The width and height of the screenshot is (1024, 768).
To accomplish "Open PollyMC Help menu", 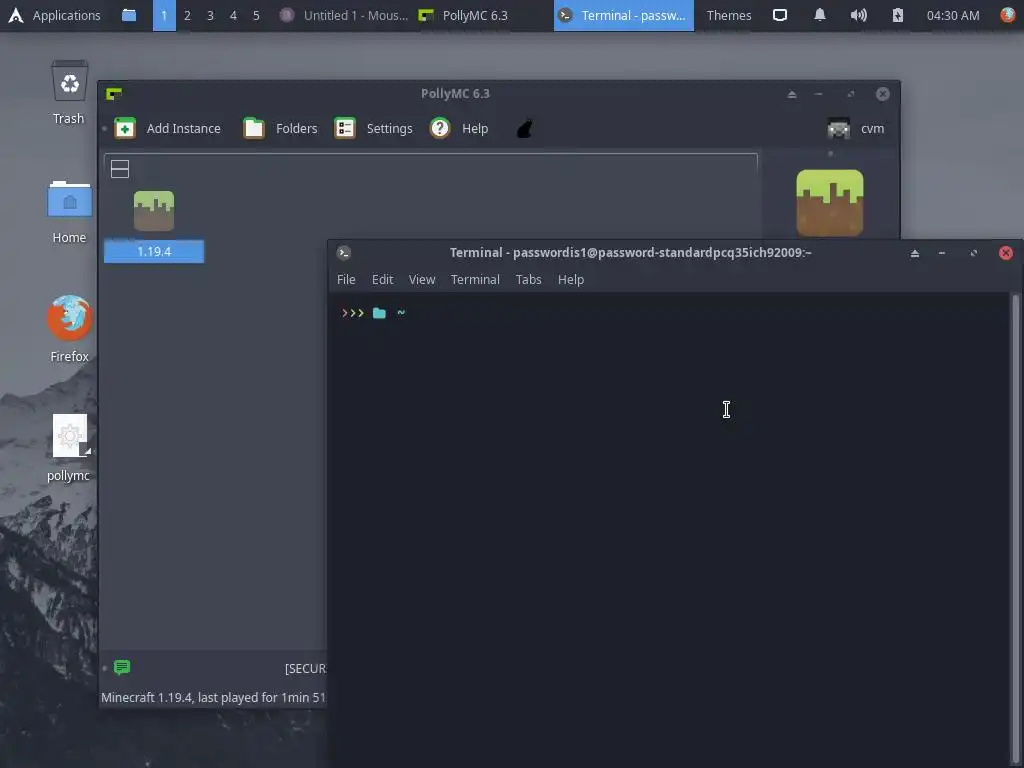I will (459, 129).
